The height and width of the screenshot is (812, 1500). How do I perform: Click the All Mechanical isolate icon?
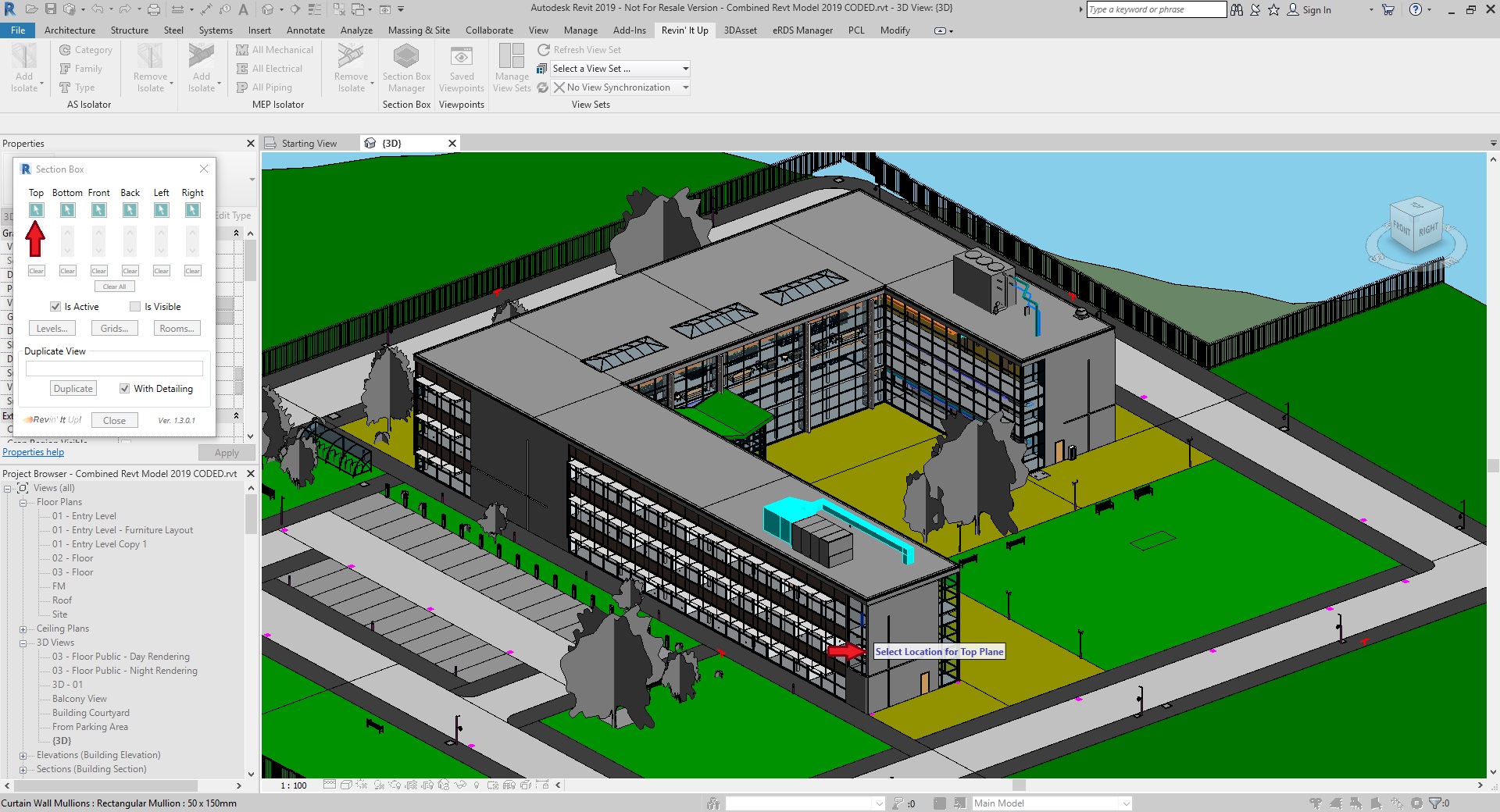(242, 50)
